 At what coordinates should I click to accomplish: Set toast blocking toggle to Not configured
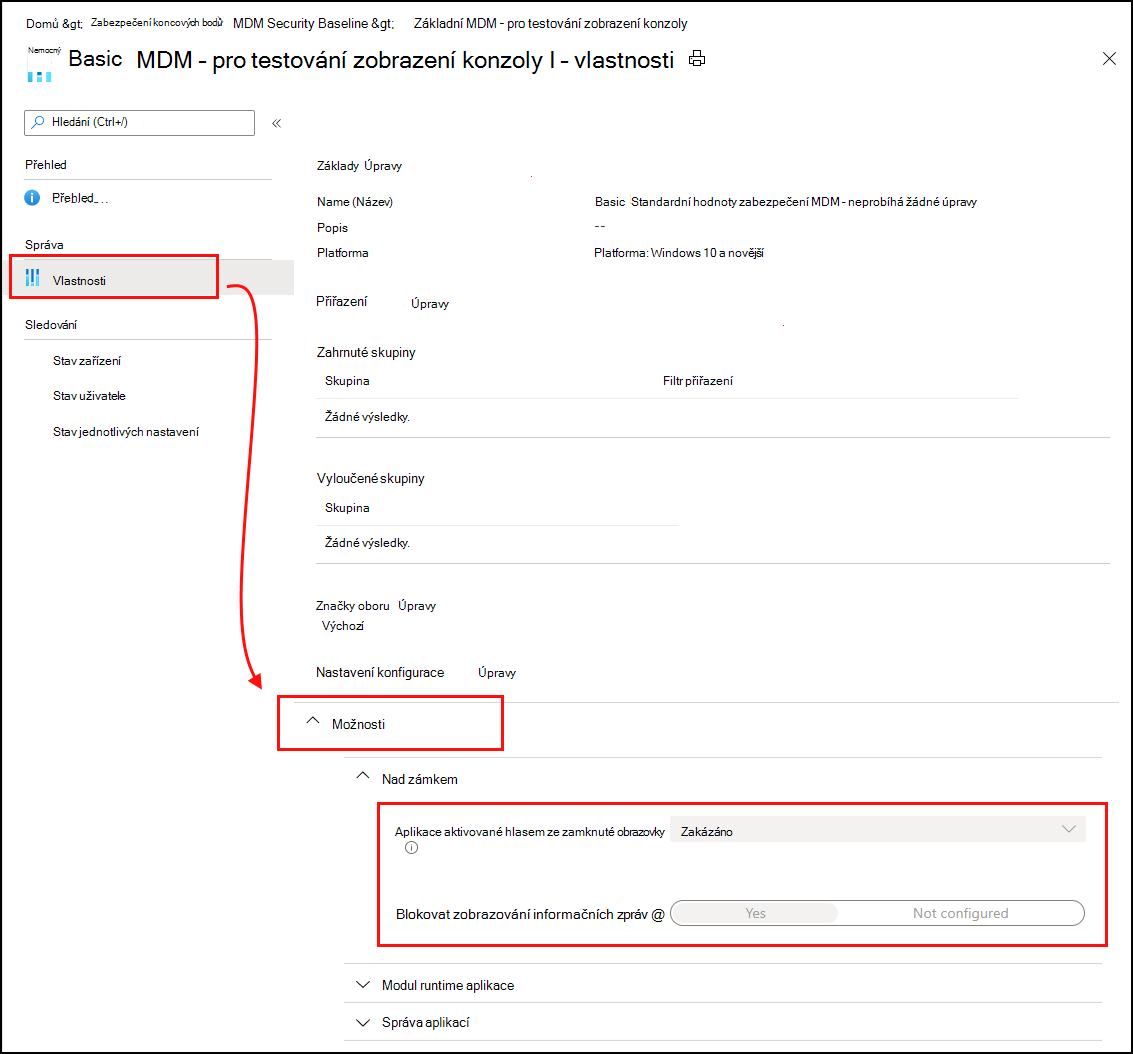tap(960, 913)
